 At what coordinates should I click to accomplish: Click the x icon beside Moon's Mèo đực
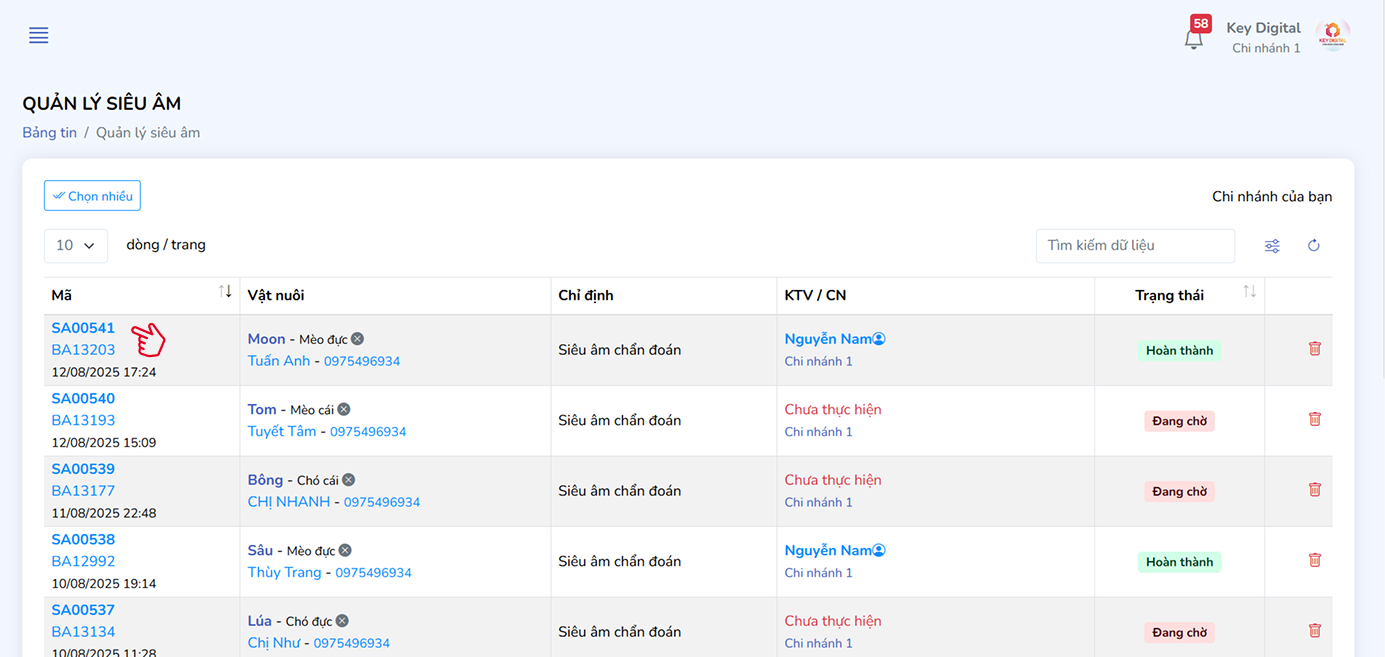(x=357, y=339)
